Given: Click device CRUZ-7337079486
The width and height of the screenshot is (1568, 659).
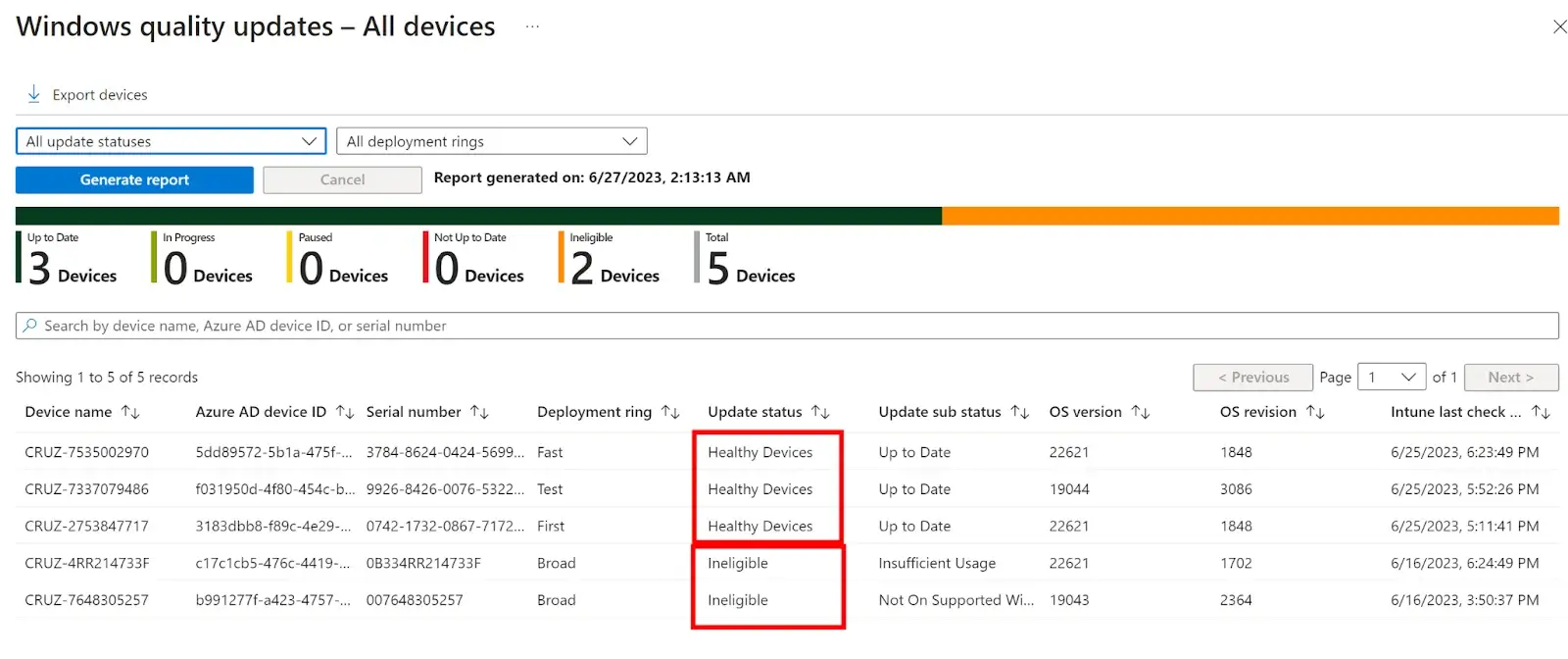Looking at the screenshot, I should [86, 489].
